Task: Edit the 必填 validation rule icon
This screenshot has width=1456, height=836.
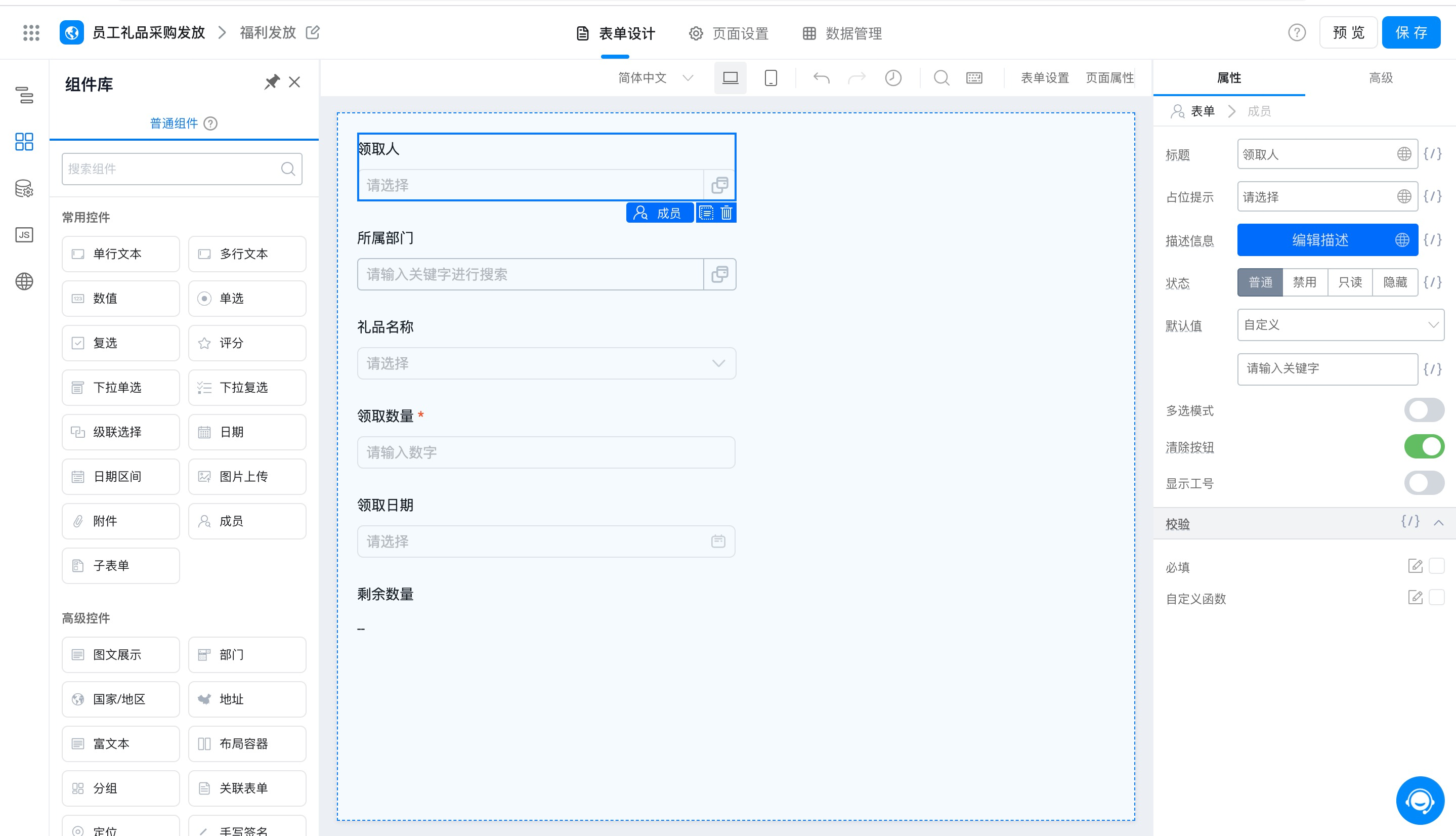Action: pos(1415,566)
